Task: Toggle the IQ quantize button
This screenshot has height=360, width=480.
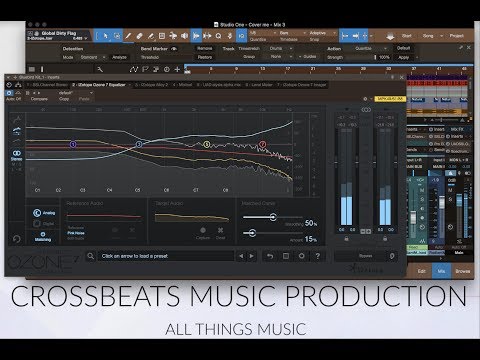Action: [x=241, y=36]
